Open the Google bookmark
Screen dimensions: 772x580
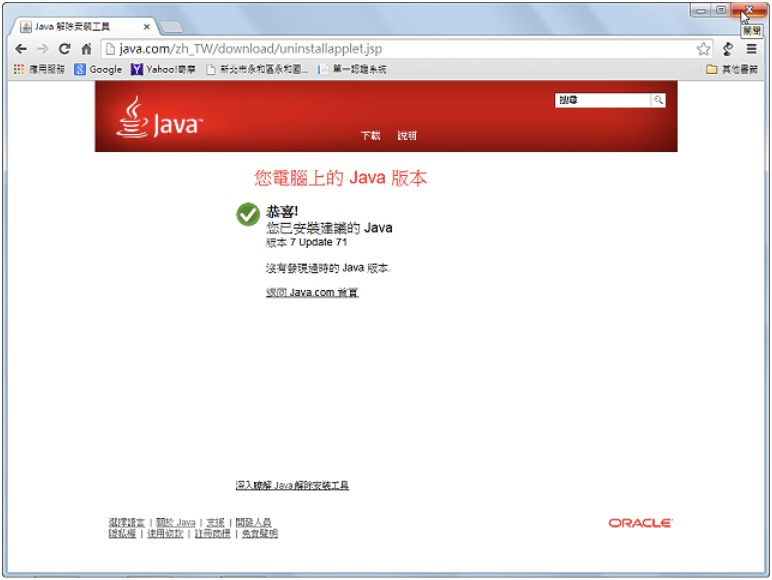(98, 69)
